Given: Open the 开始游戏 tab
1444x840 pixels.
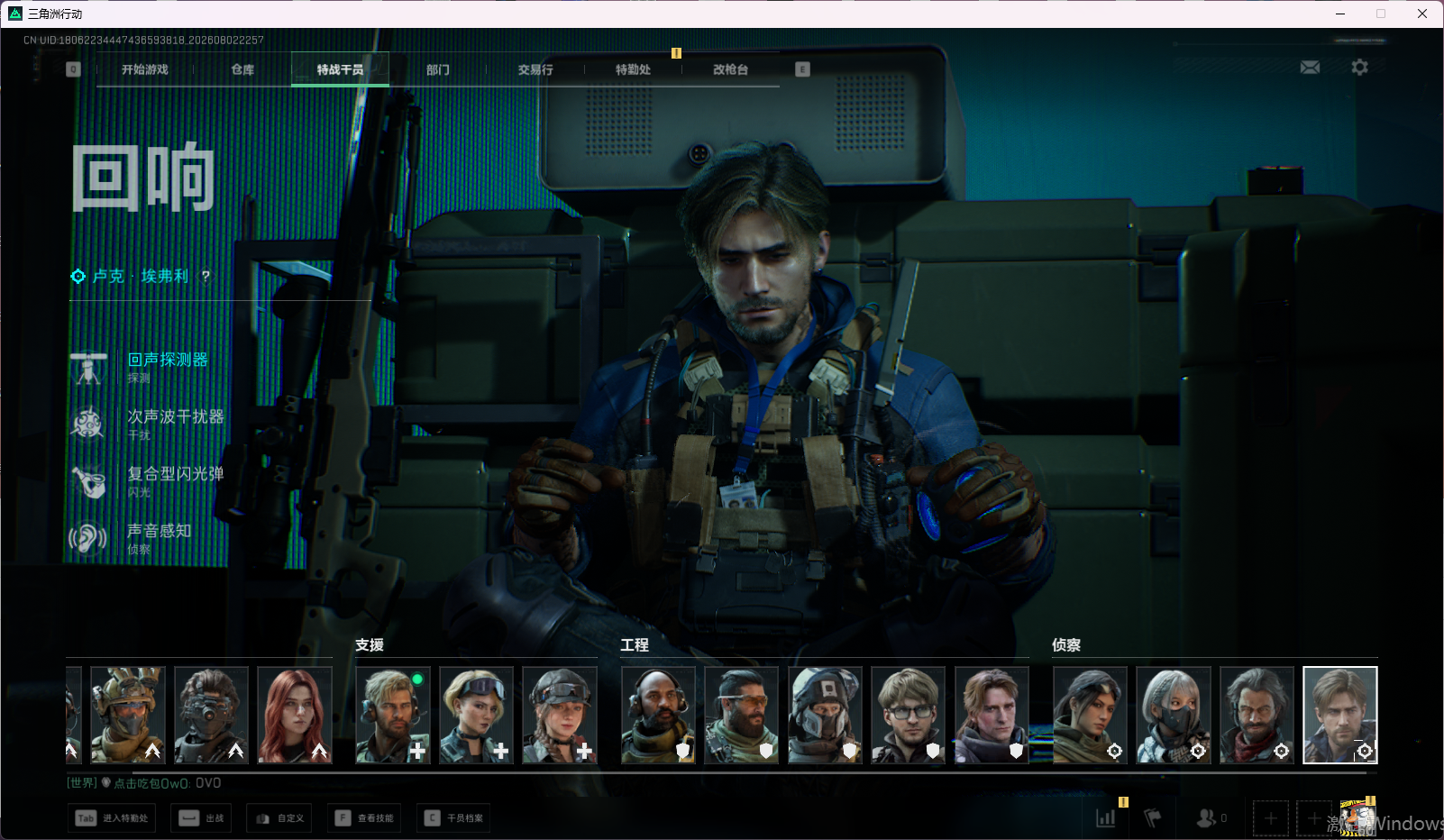Looking at the screenshot, I should (x=145, y=69).
